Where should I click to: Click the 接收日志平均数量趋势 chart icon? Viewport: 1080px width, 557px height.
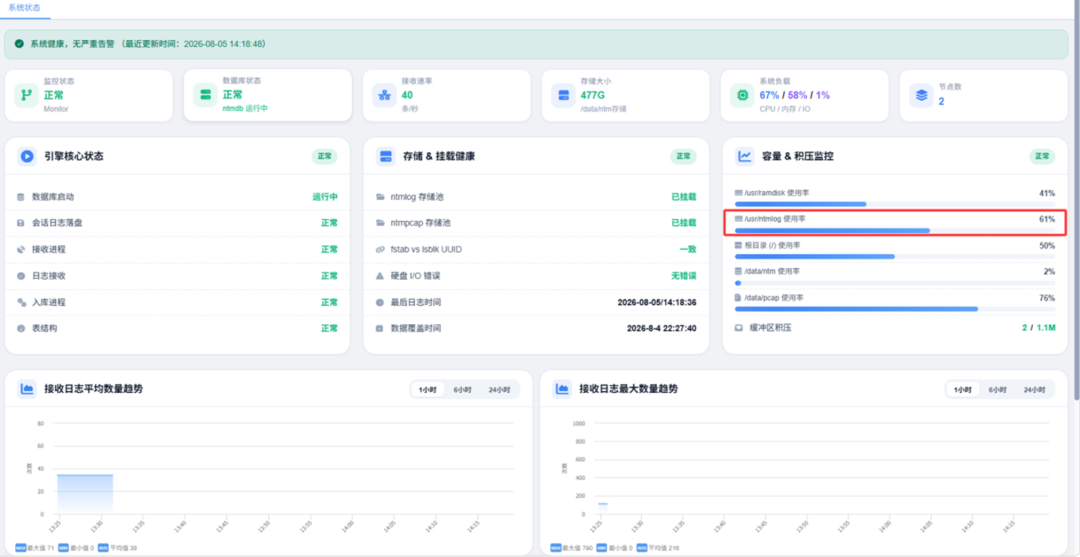27,389
